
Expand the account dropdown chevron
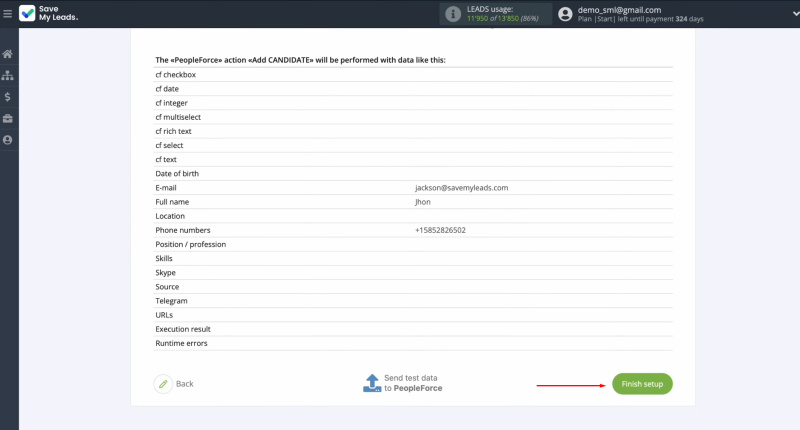[x=795, y=14]
